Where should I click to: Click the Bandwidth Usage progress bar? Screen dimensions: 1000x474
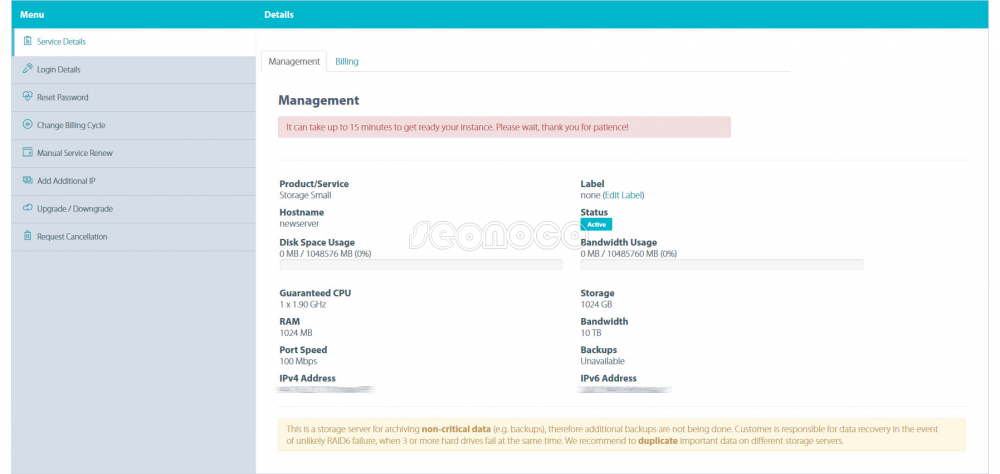(x=721, y=265)
